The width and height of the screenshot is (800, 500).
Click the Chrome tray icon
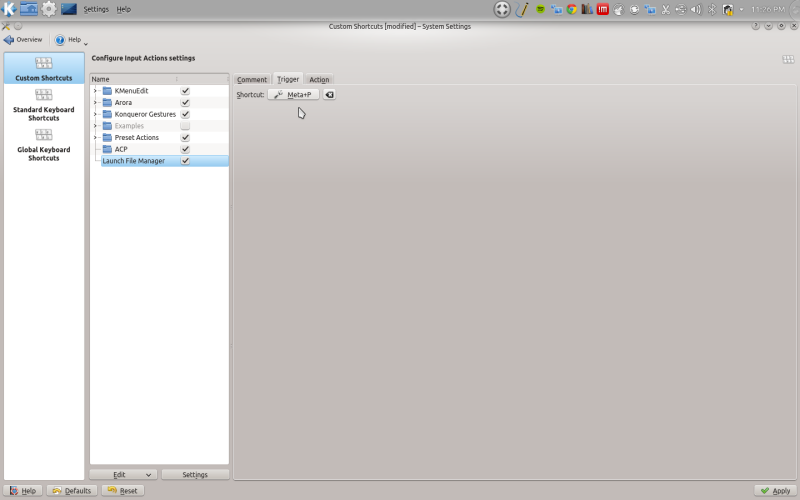[x=571, y=9]
